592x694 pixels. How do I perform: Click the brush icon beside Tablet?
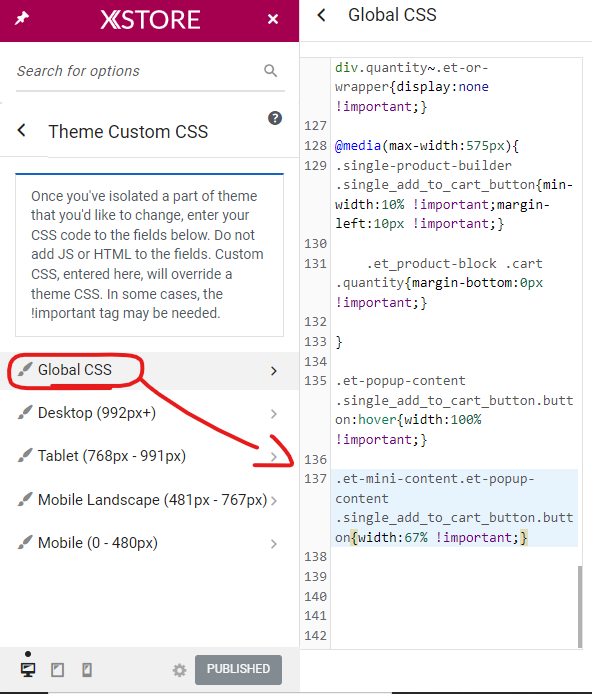(25, 455)
